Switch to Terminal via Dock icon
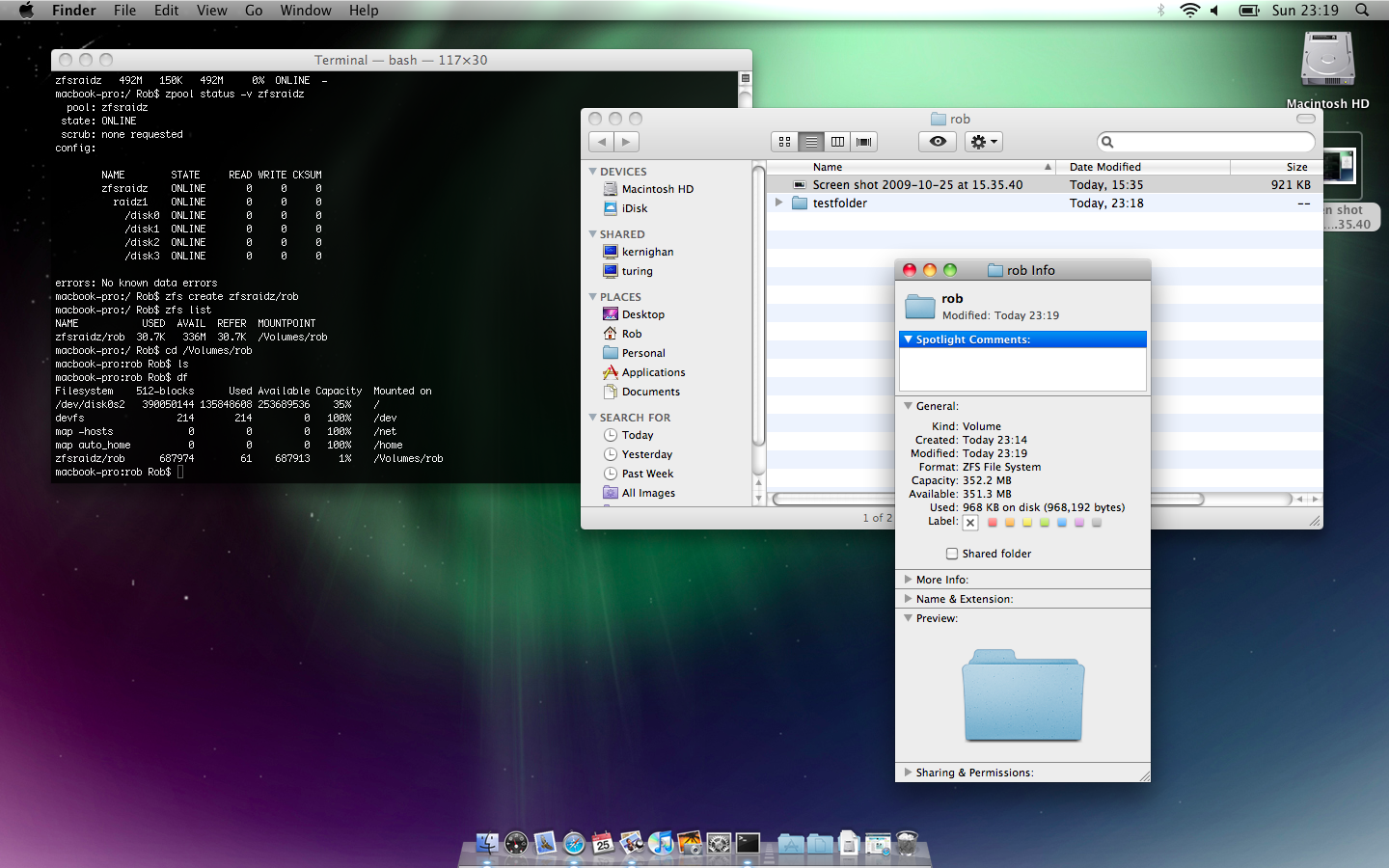Image resolution: width=1389 pixels, height=868 pixels. point(748,844)
